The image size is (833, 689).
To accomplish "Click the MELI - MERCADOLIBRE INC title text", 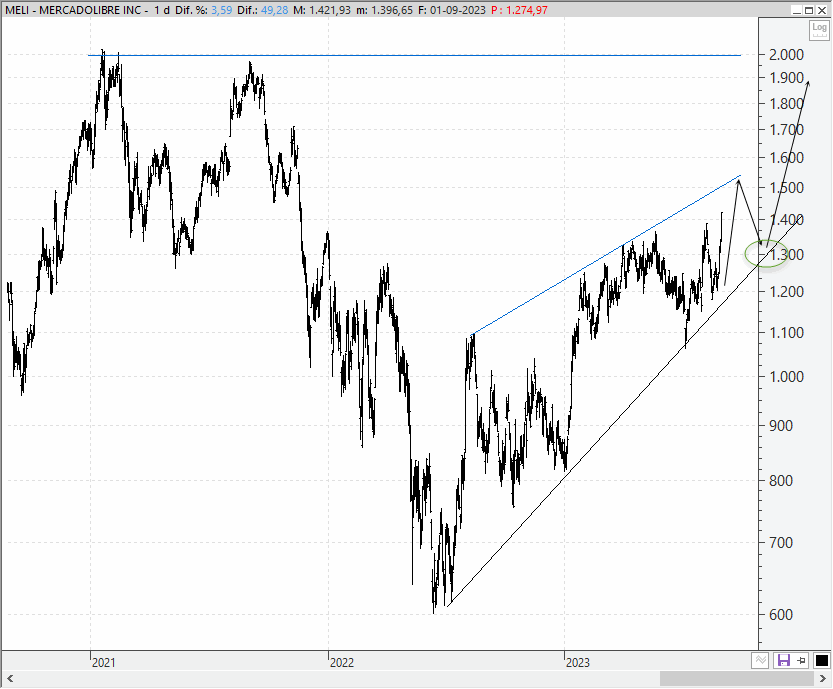I will [x=73, y=10].
